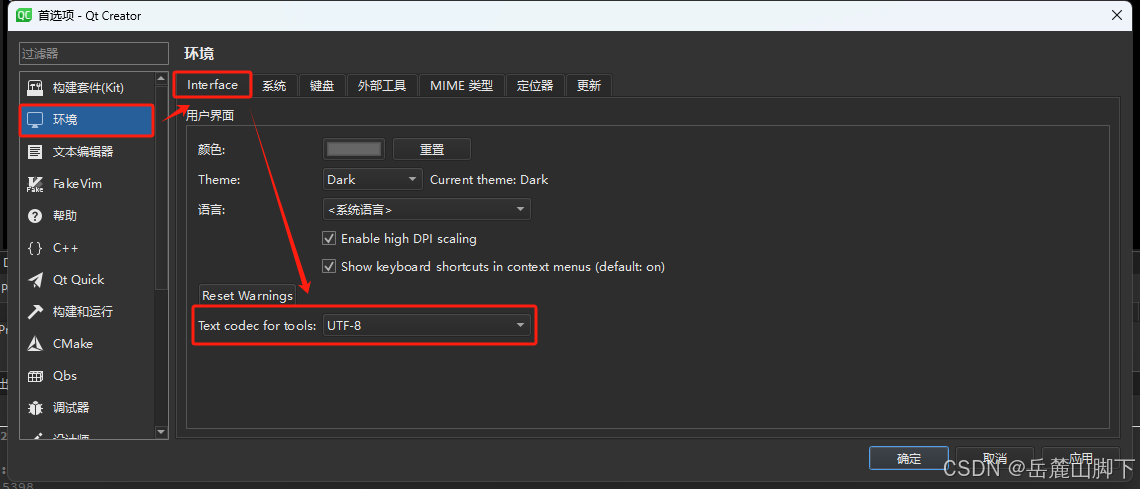Click the CMake triangle icon
1140x489 pixels.
(35, 344)
